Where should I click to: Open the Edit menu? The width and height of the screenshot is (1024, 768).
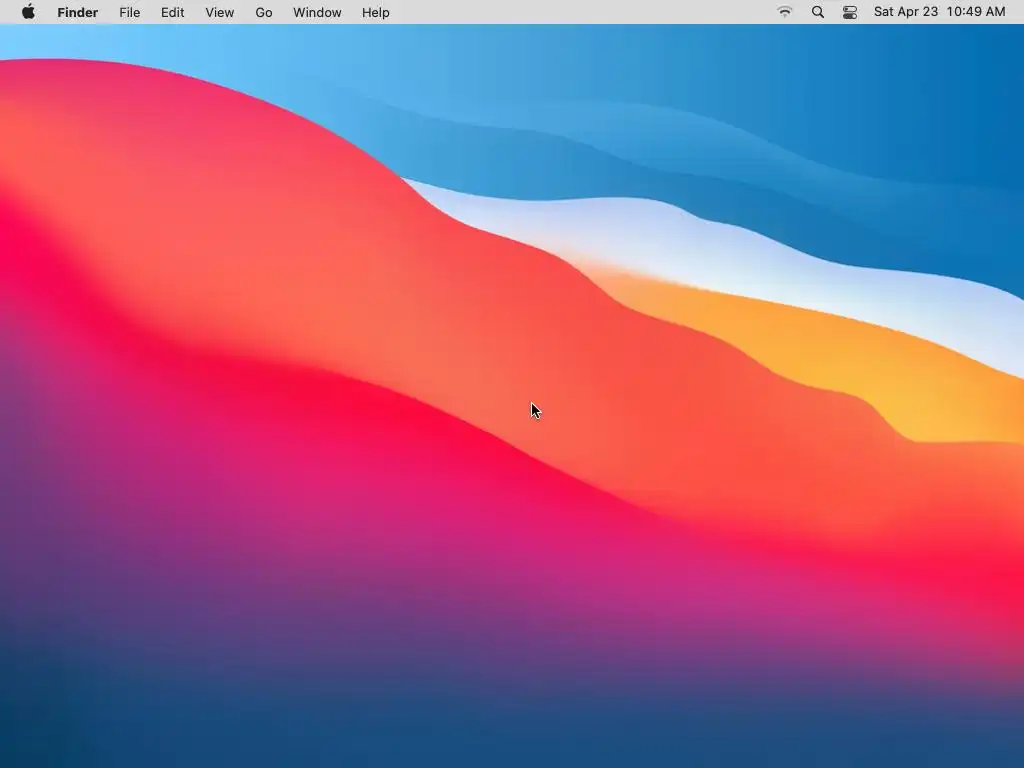(172, 12)
